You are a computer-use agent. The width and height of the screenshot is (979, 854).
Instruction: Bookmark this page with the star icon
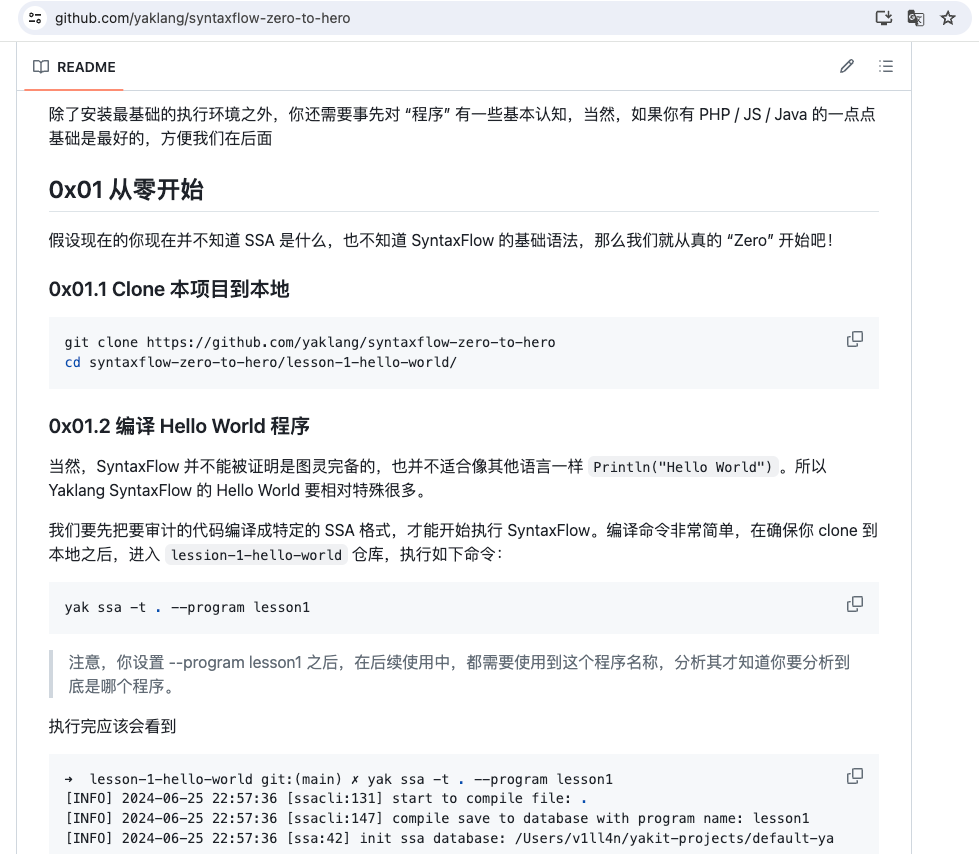point(948,18)
